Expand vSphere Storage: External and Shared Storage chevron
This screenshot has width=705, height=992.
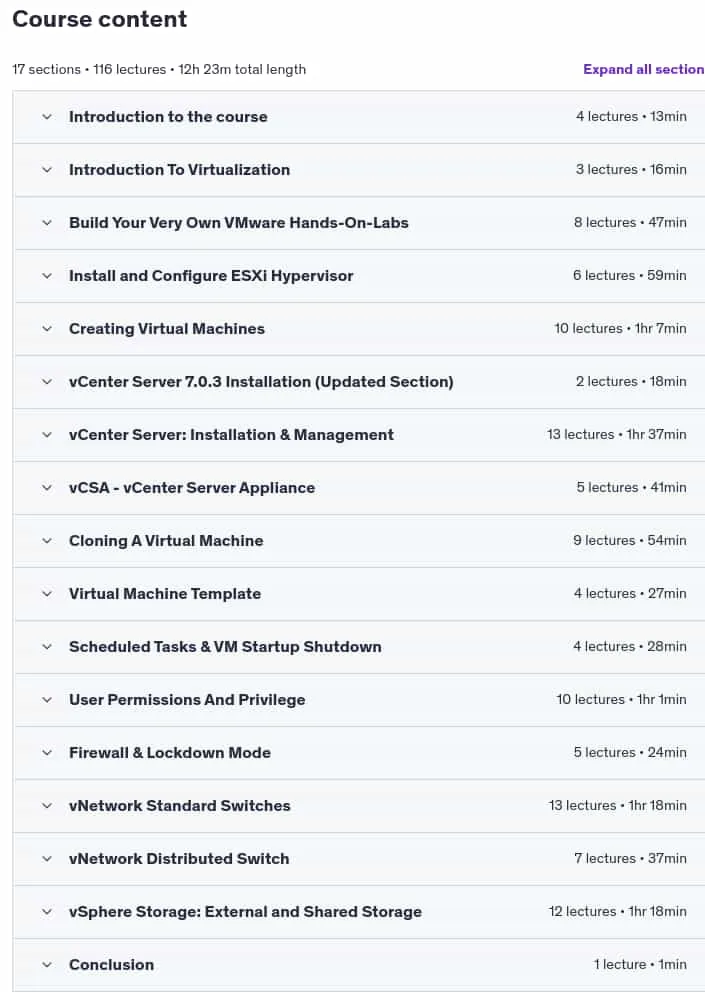47,912
